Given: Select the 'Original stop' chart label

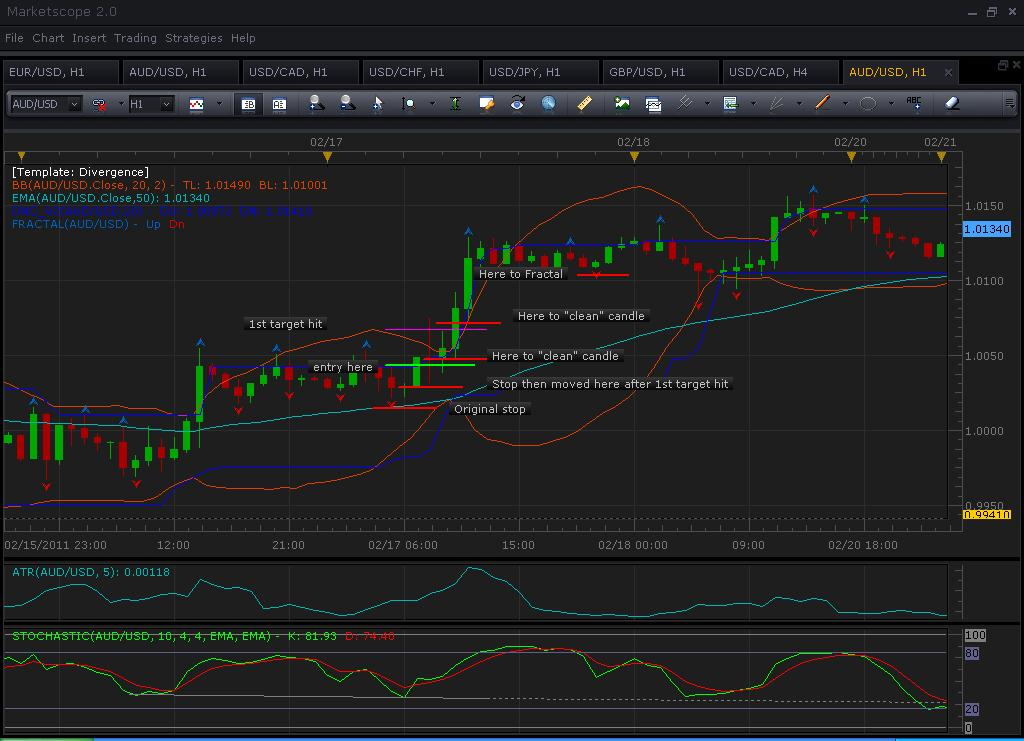Looking at the screenshot, I should click(490, 409).
